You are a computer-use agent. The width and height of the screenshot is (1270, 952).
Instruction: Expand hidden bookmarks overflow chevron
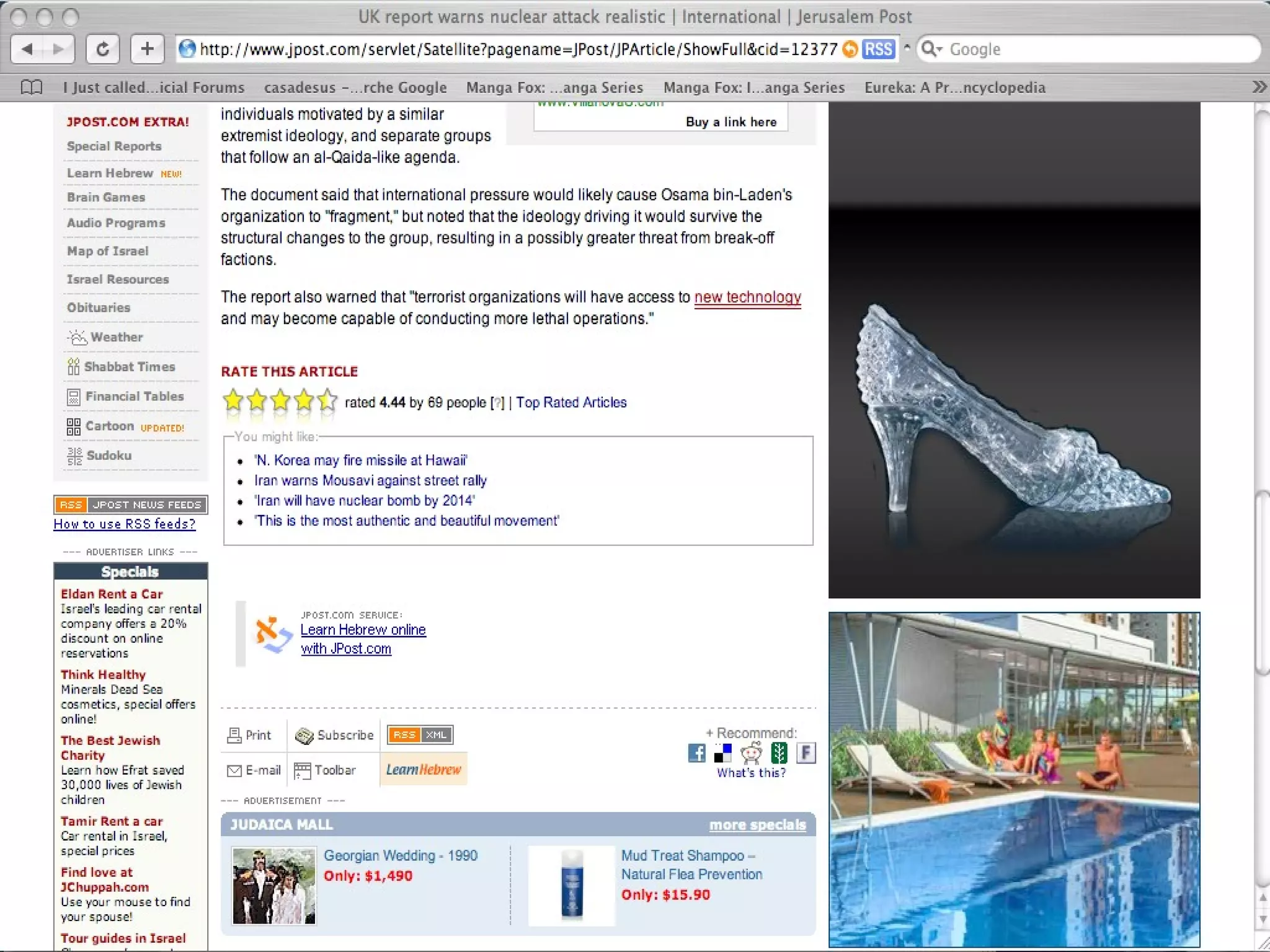coord(1259,87)
